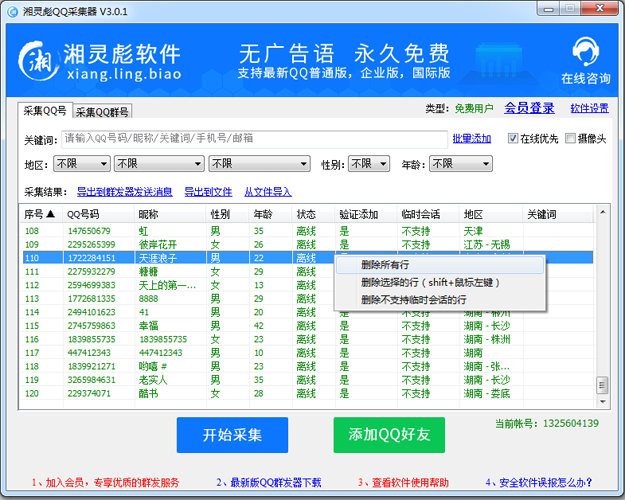Enable the 摄像头 checkbox
Image resolution: width=625 pixels, height=500 pixels.
(x=570, y=138)
